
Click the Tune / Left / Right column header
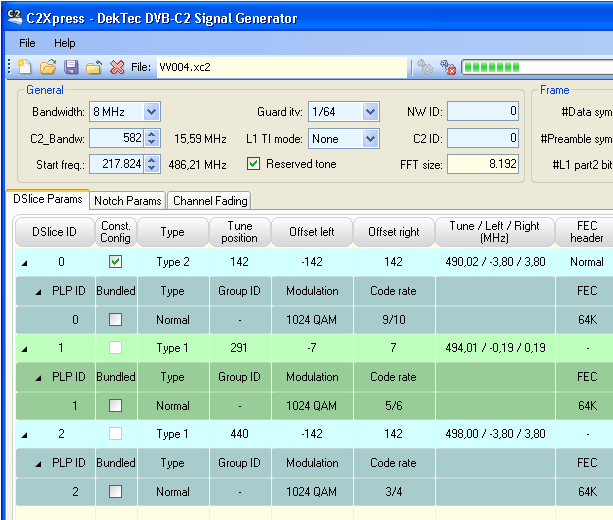pyautogui.click(x=495, y=232)
